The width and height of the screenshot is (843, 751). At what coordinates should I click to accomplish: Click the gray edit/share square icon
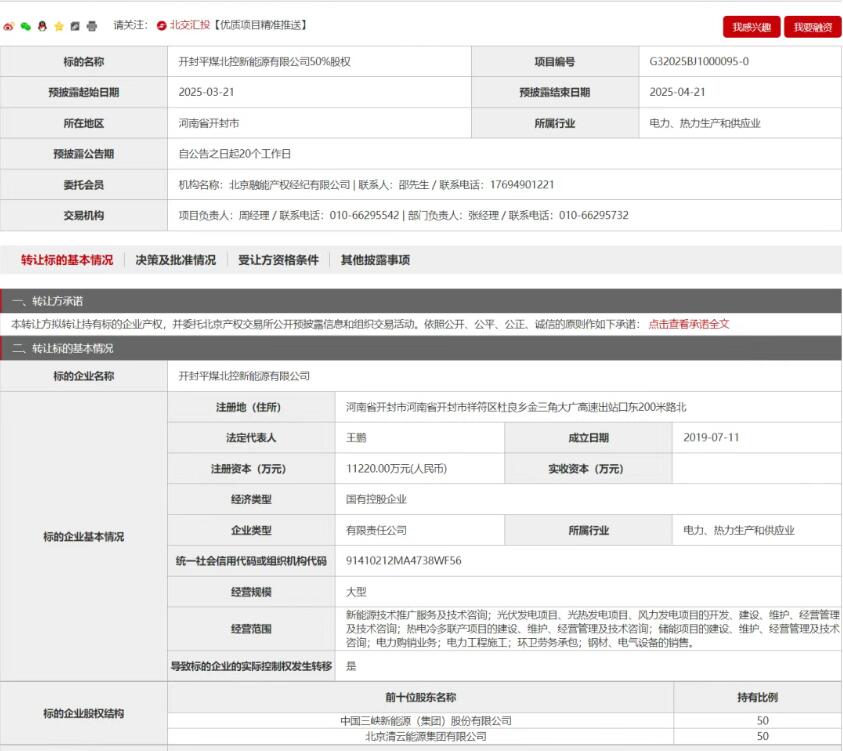coord(75,25)
